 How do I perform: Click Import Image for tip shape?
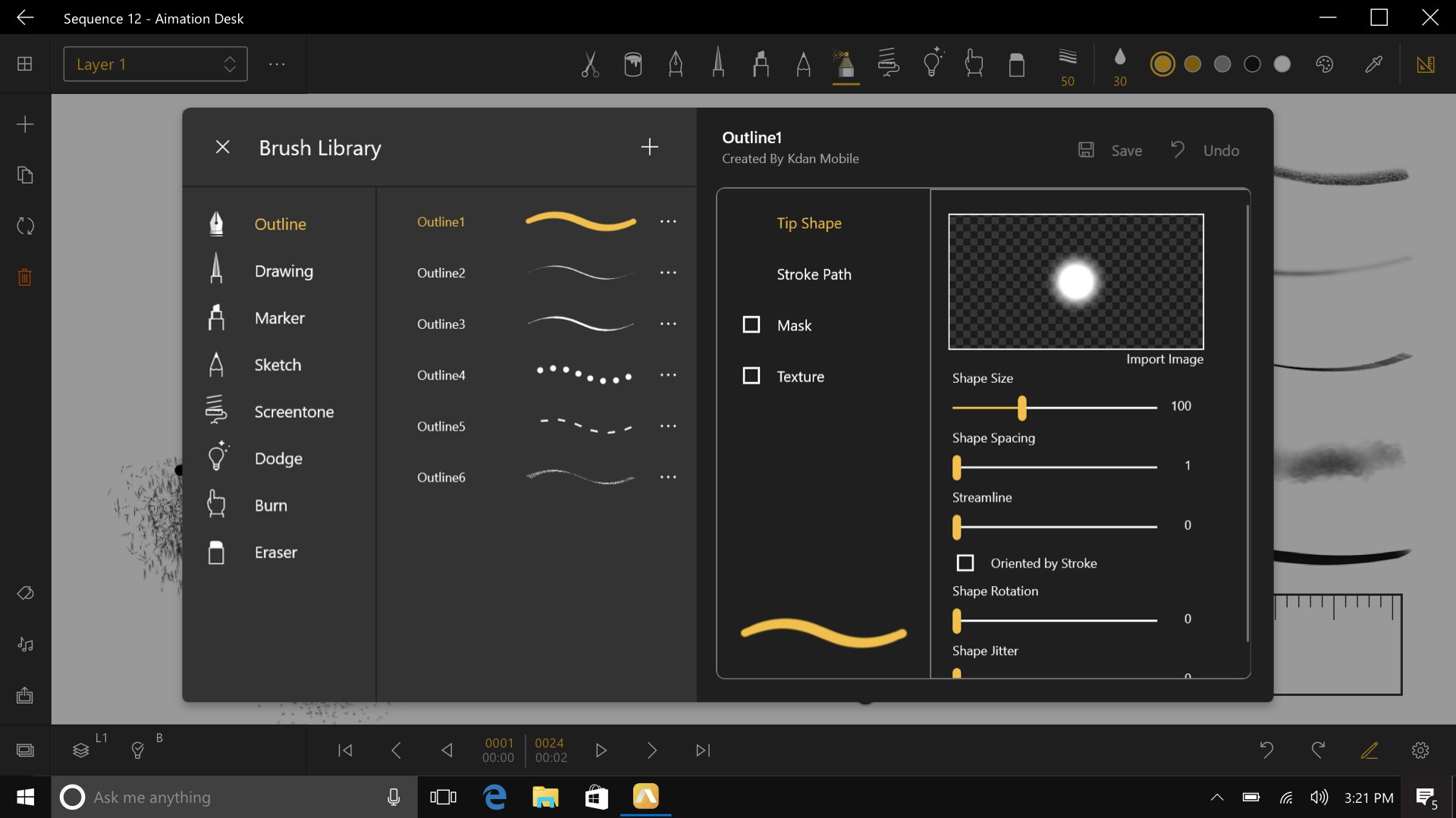(1164, 359)
